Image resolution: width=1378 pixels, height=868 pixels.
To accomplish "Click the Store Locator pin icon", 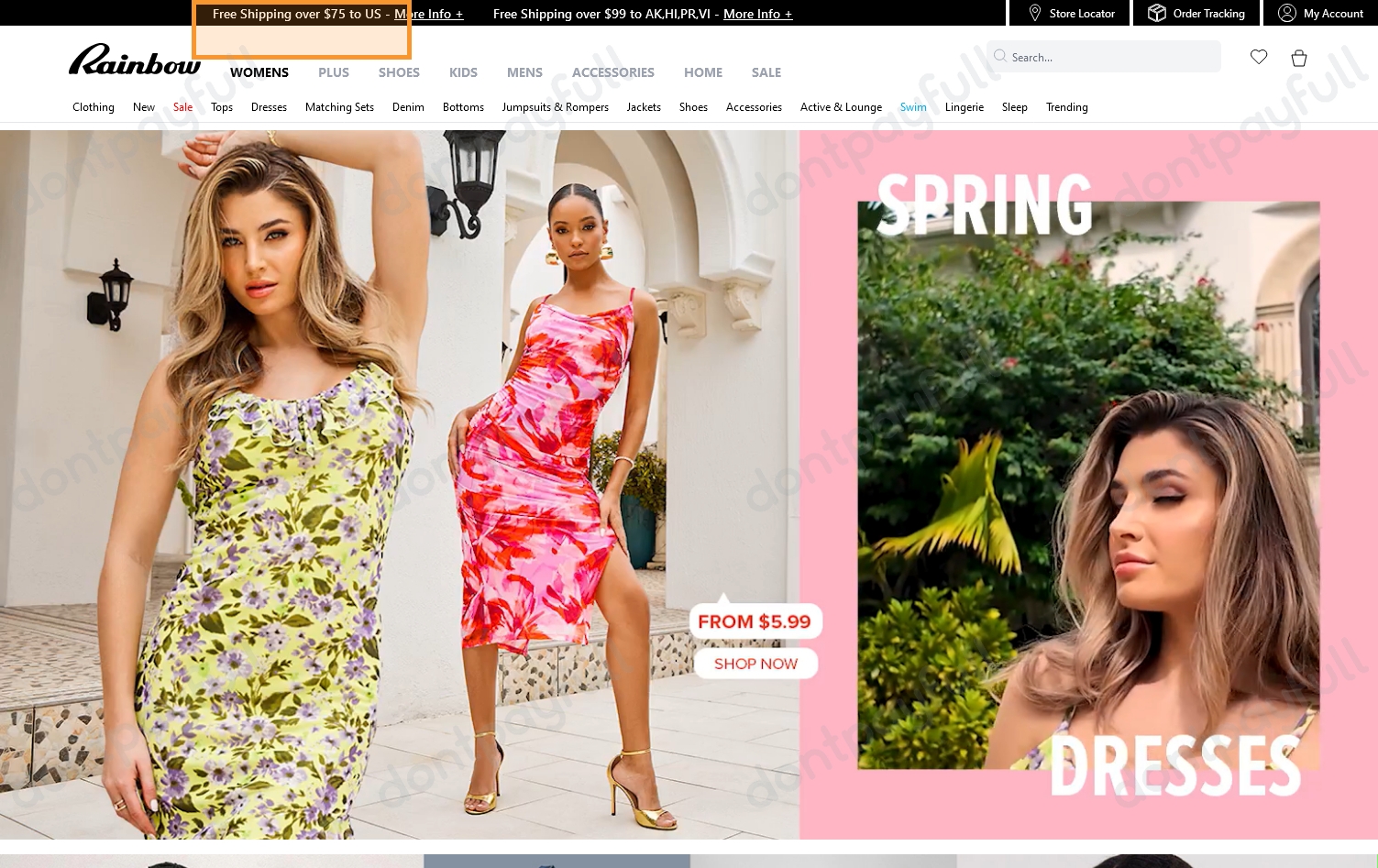I will tap(1035, 13).
